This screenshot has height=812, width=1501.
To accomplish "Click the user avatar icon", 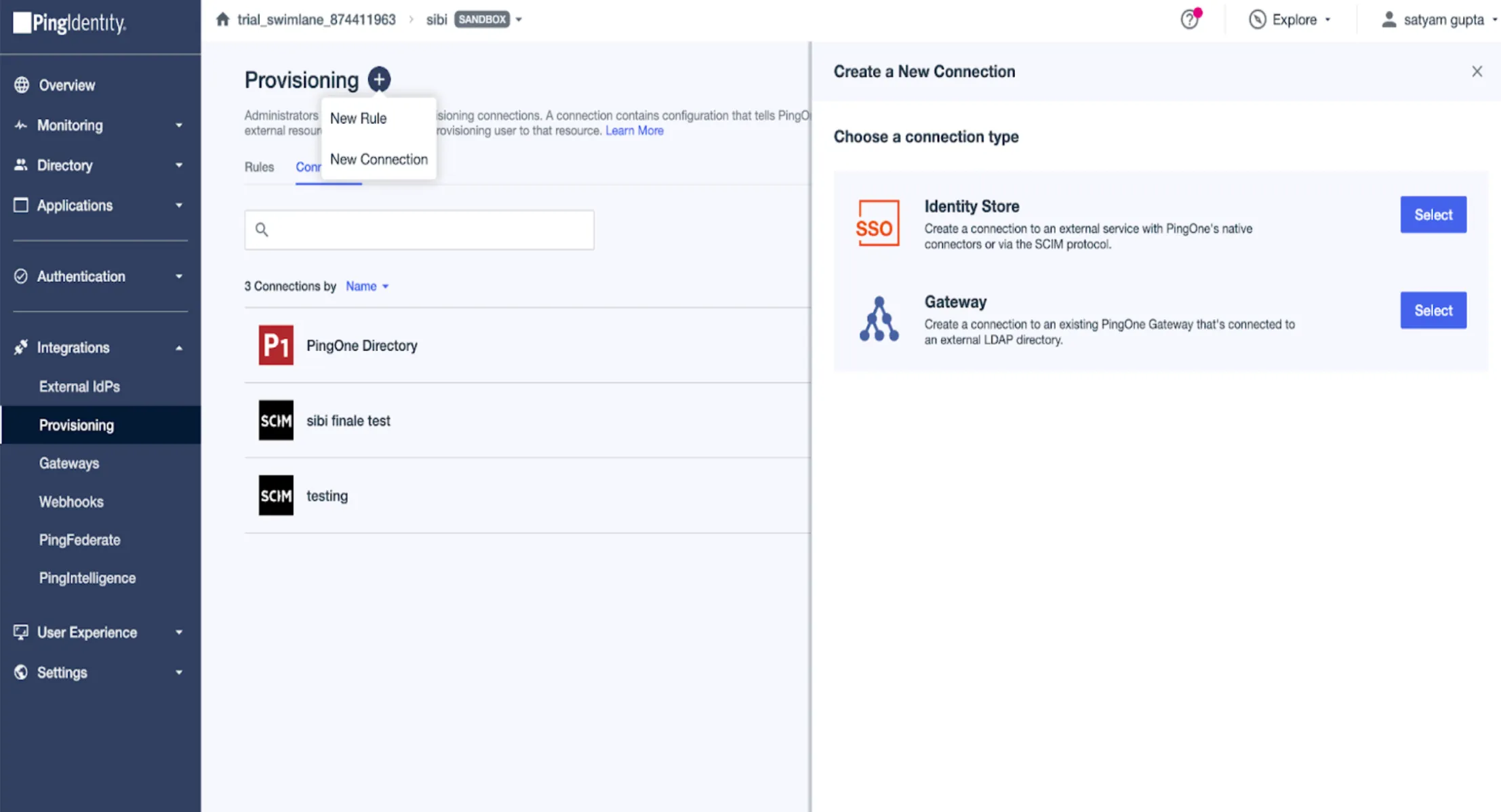I will (1388, 20).
